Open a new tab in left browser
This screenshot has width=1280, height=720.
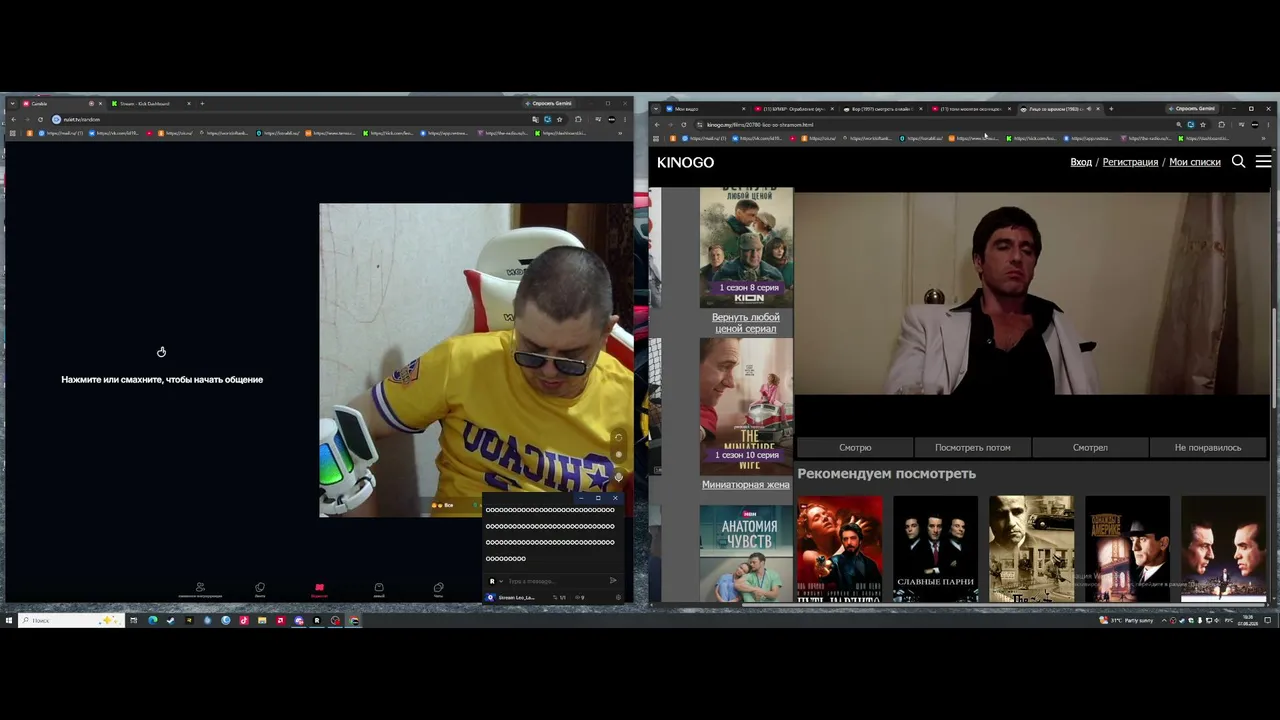[x=202, y=103]
